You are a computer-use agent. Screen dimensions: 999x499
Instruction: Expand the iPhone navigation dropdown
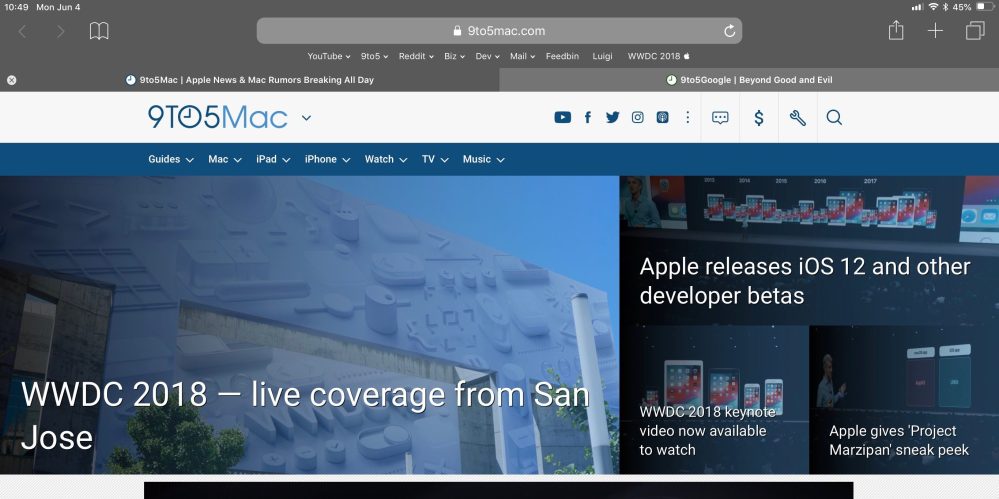(x=327, y=159)
